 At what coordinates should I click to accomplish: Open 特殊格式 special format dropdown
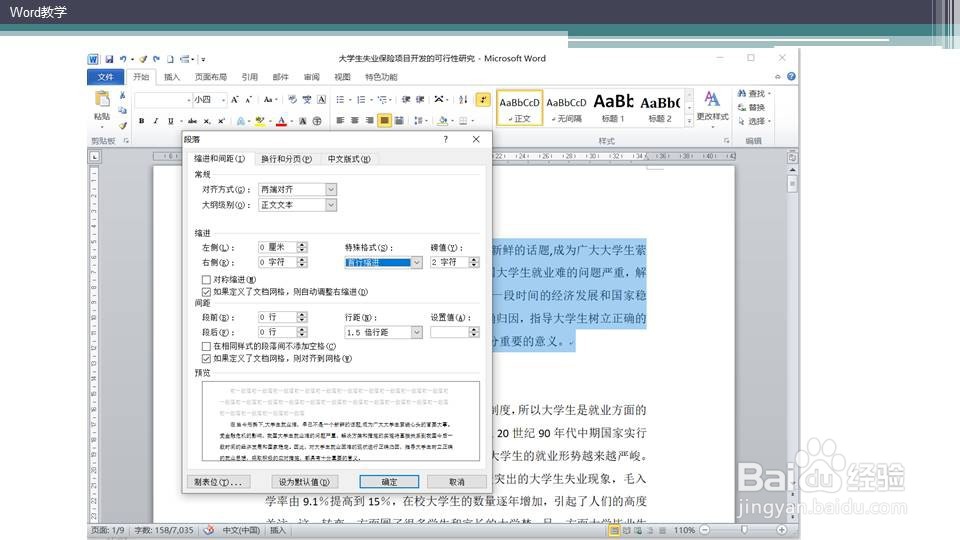[416, 262]
